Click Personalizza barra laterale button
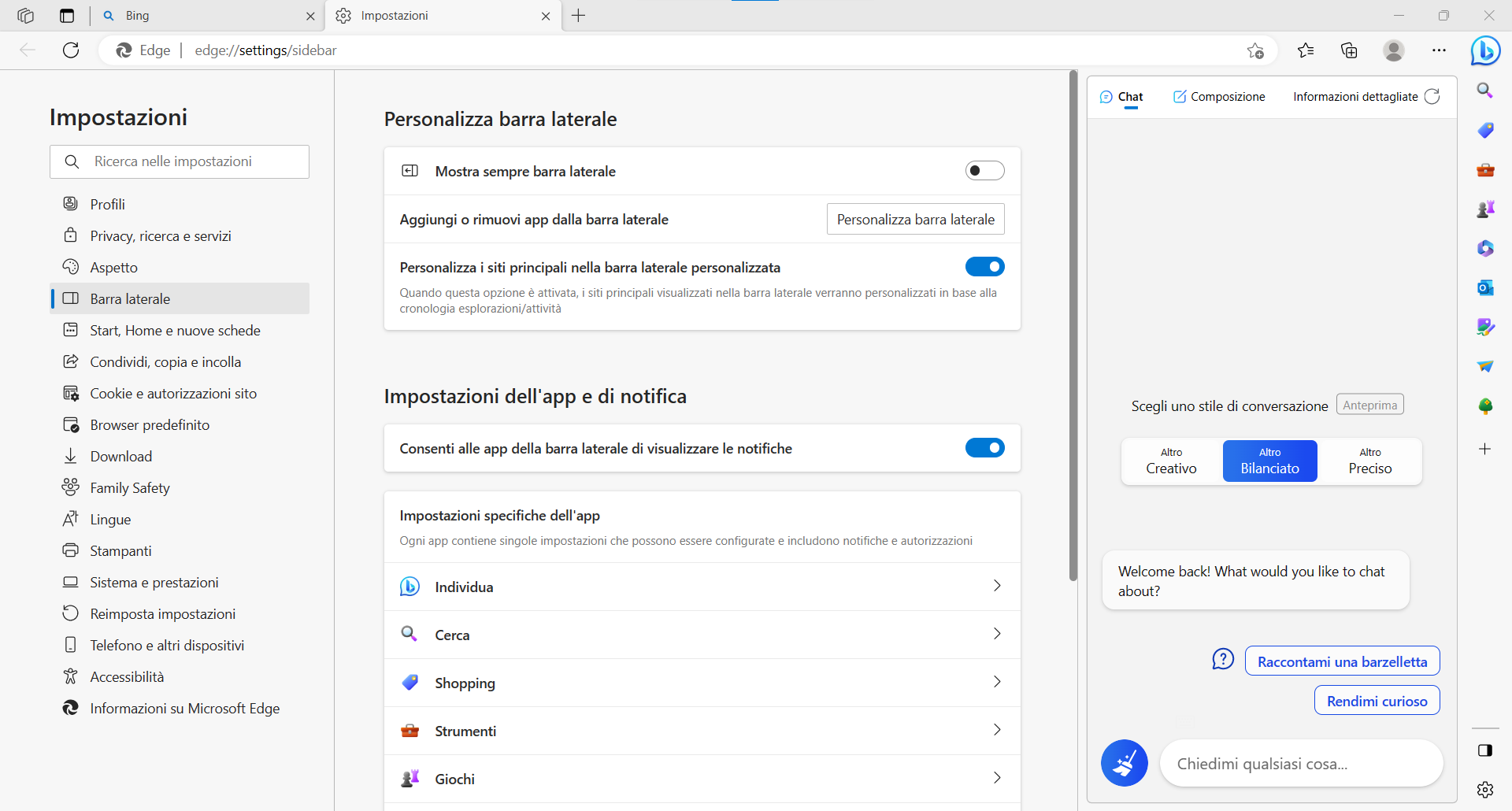Viewport: 1512px width, 811px height. 915,220
